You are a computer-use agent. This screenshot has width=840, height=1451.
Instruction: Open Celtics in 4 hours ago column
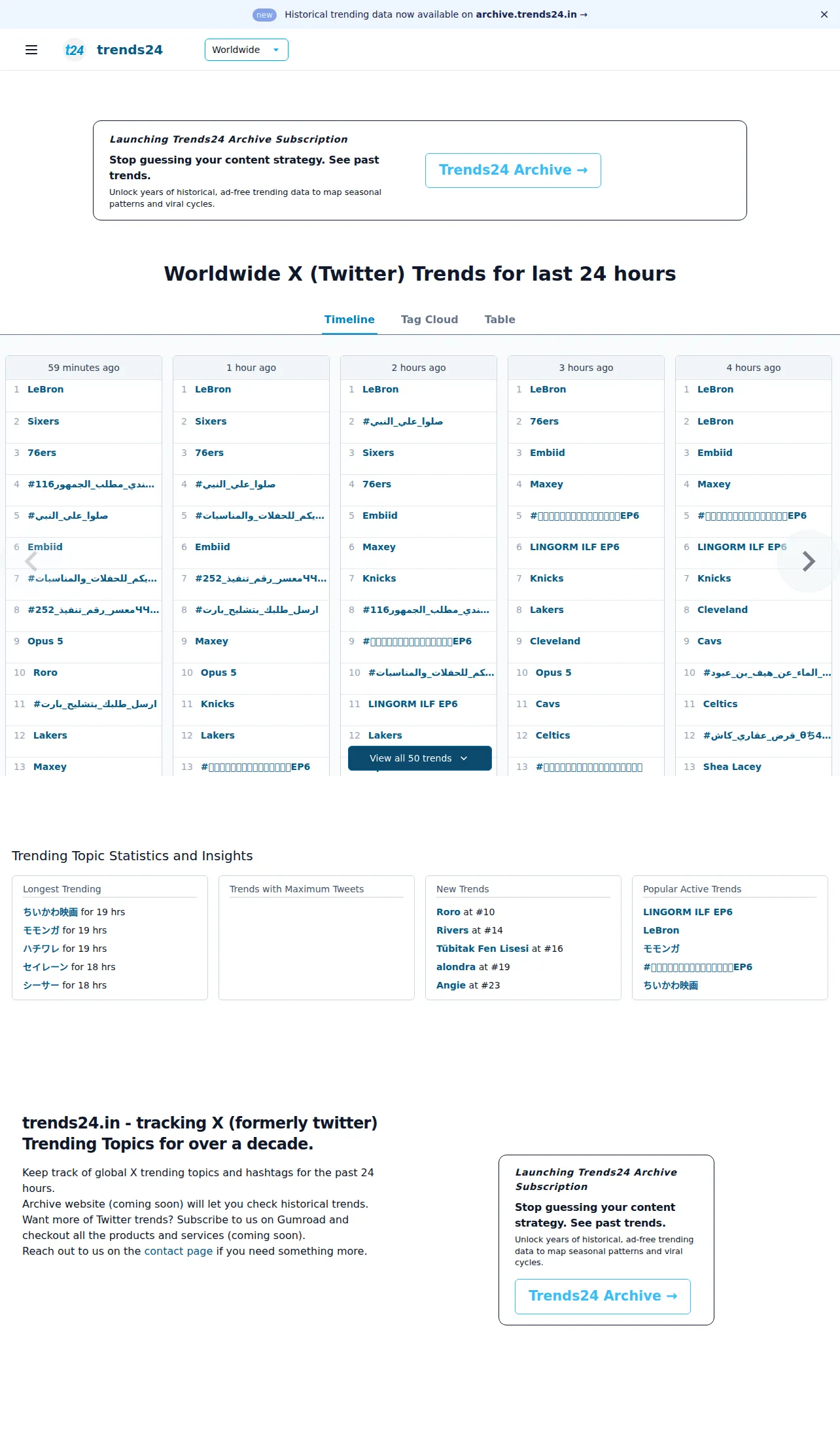720,704
